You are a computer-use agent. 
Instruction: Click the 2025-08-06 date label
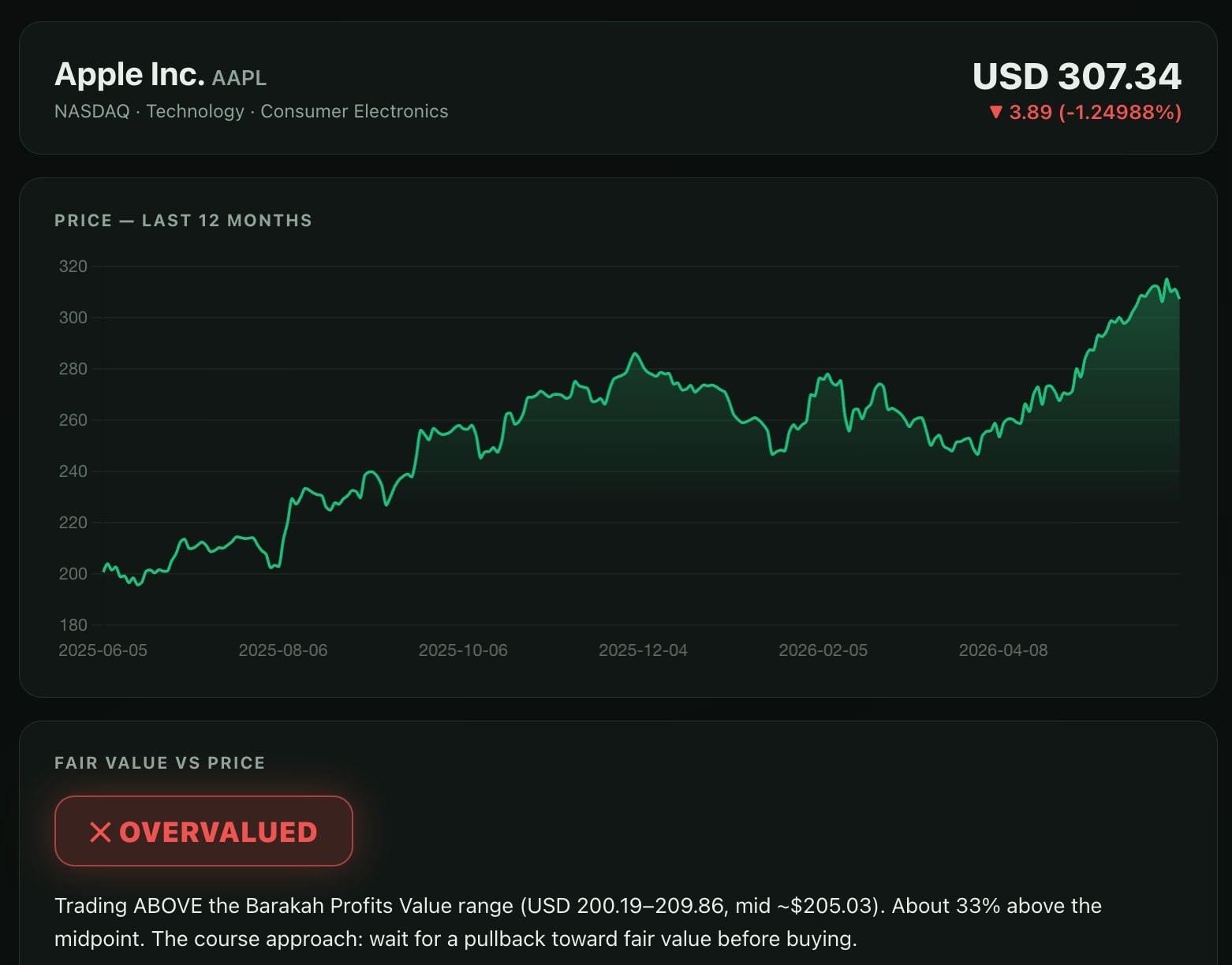[283, 650]
